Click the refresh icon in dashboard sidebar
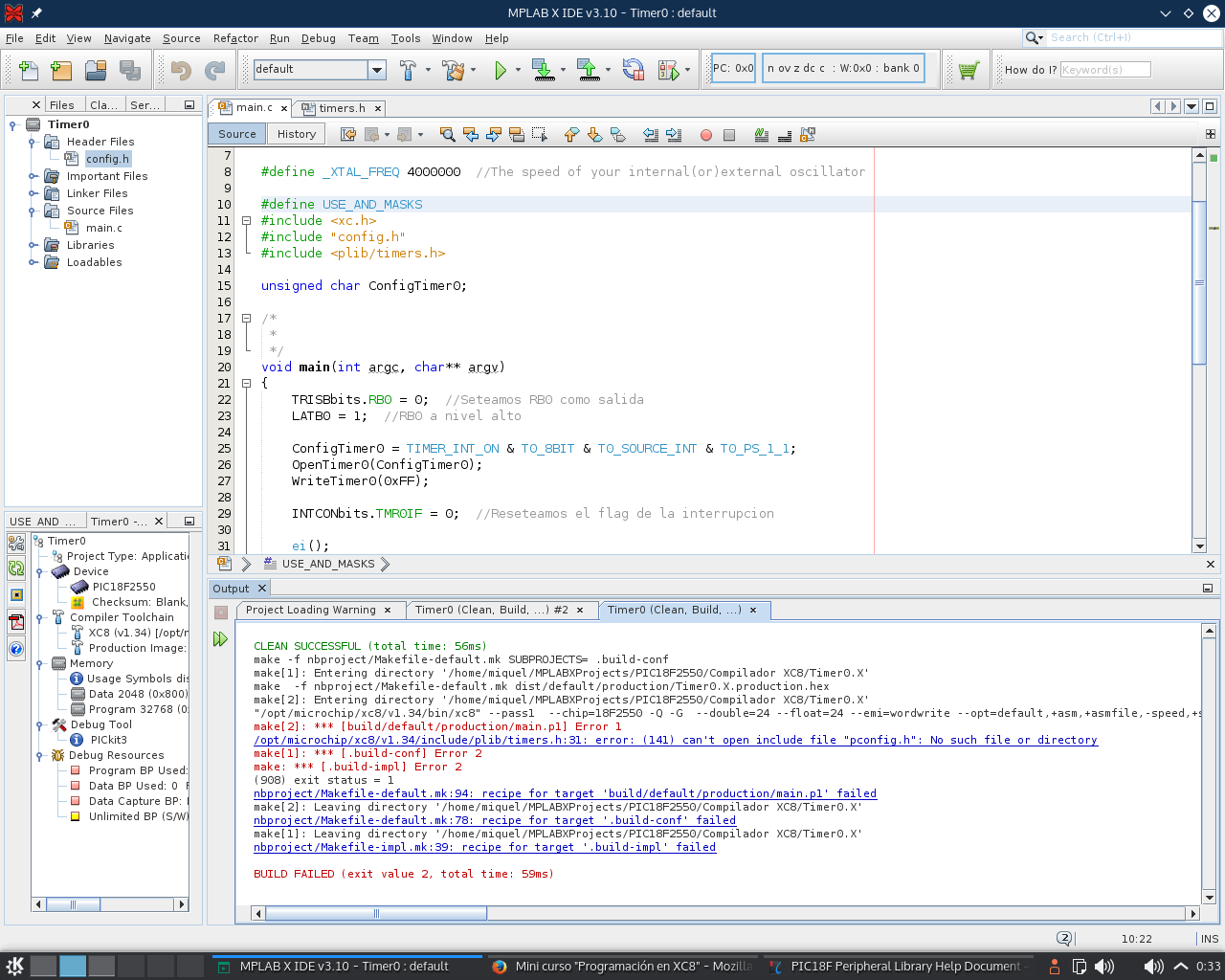Viewport: 1225px width, 980px height. (16, 568)
